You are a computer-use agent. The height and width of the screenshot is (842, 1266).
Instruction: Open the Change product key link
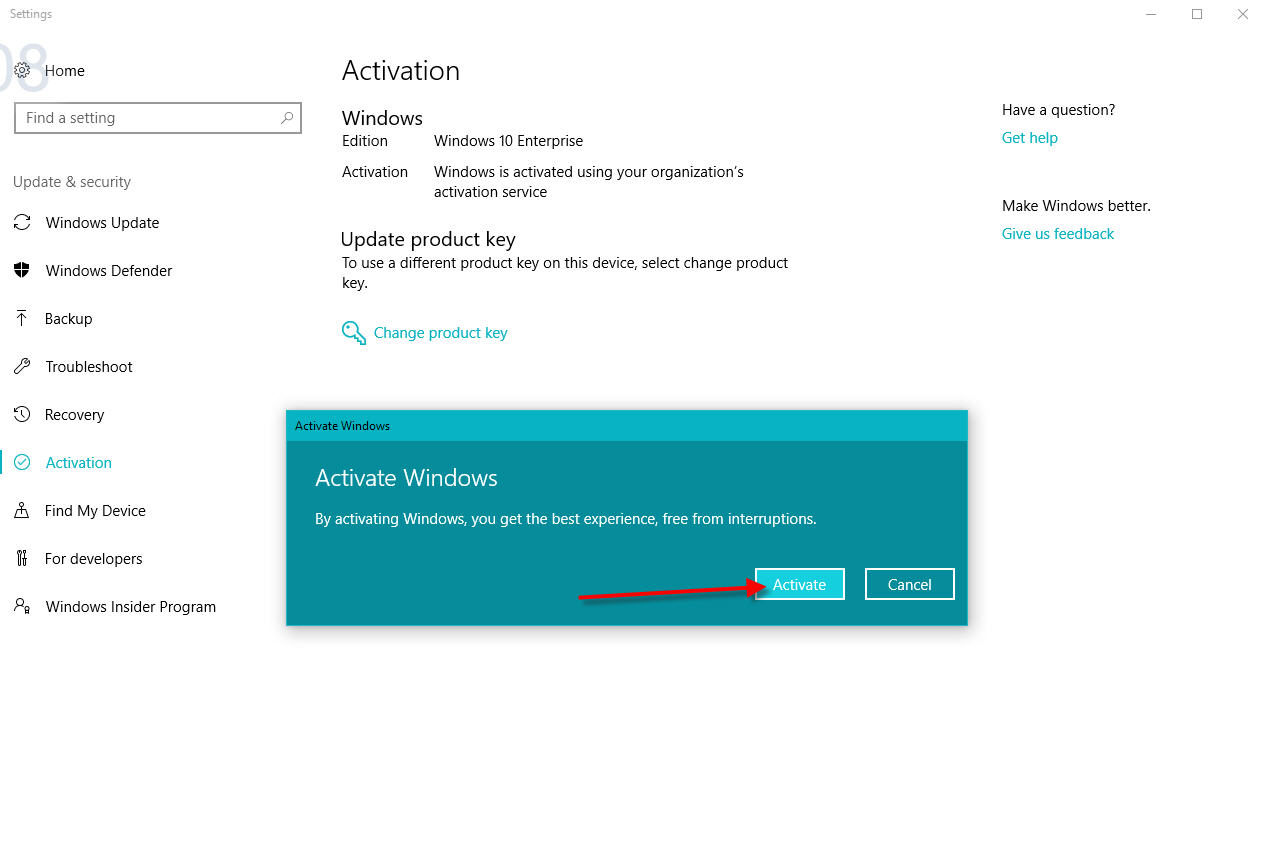point(440,333)
